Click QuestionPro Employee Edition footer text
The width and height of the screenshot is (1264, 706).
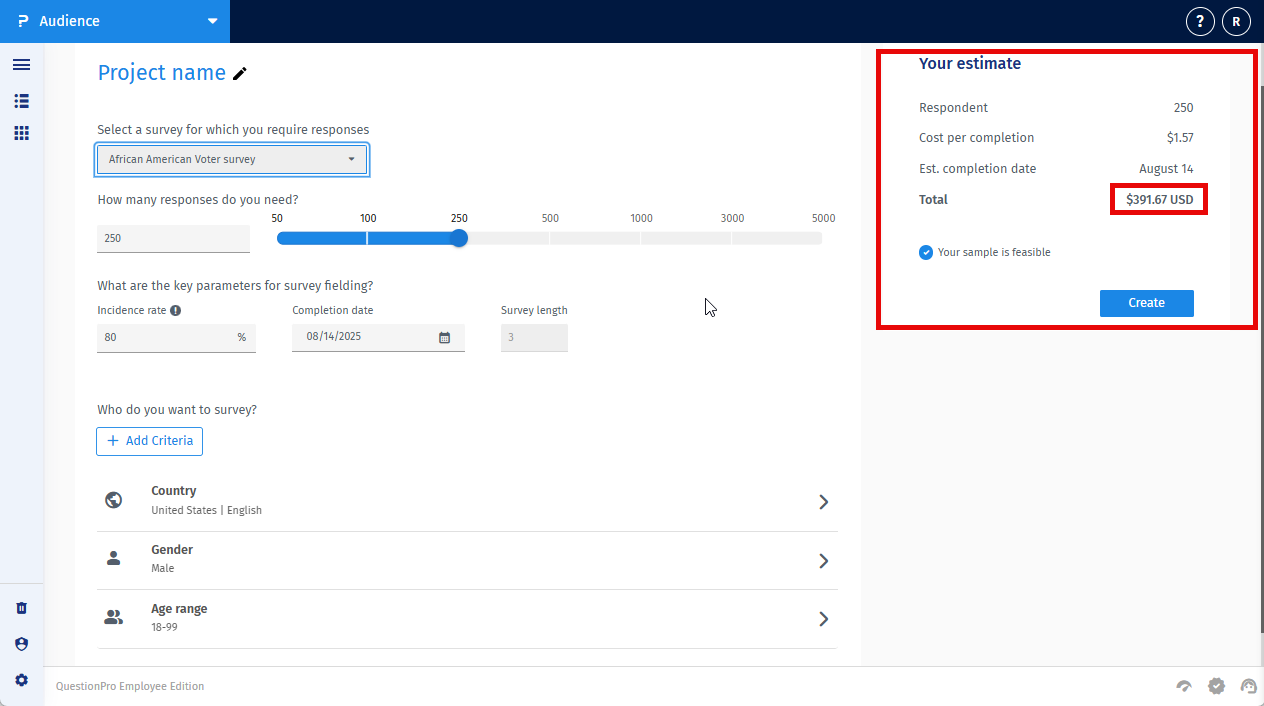[x=130, y=686]
